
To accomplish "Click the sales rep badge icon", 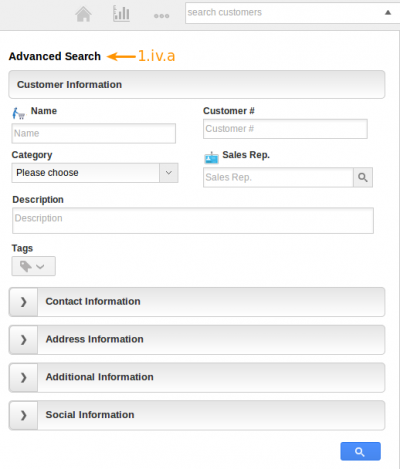I will click(211, 158).
